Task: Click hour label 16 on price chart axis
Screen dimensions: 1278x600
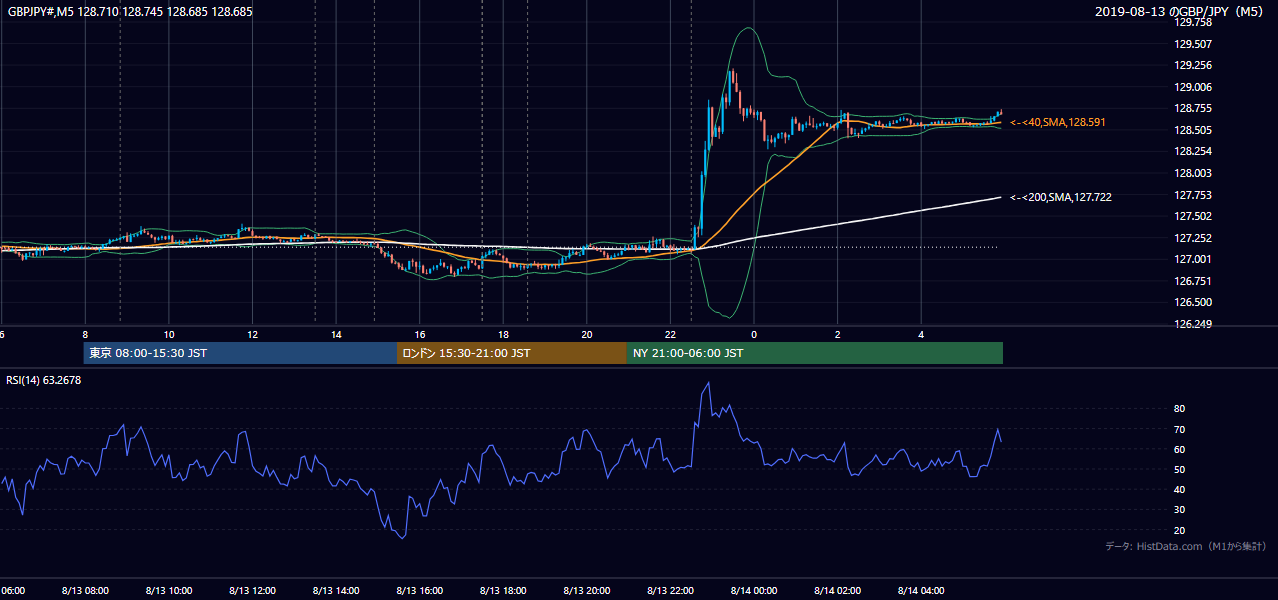Action: [419, 334]
